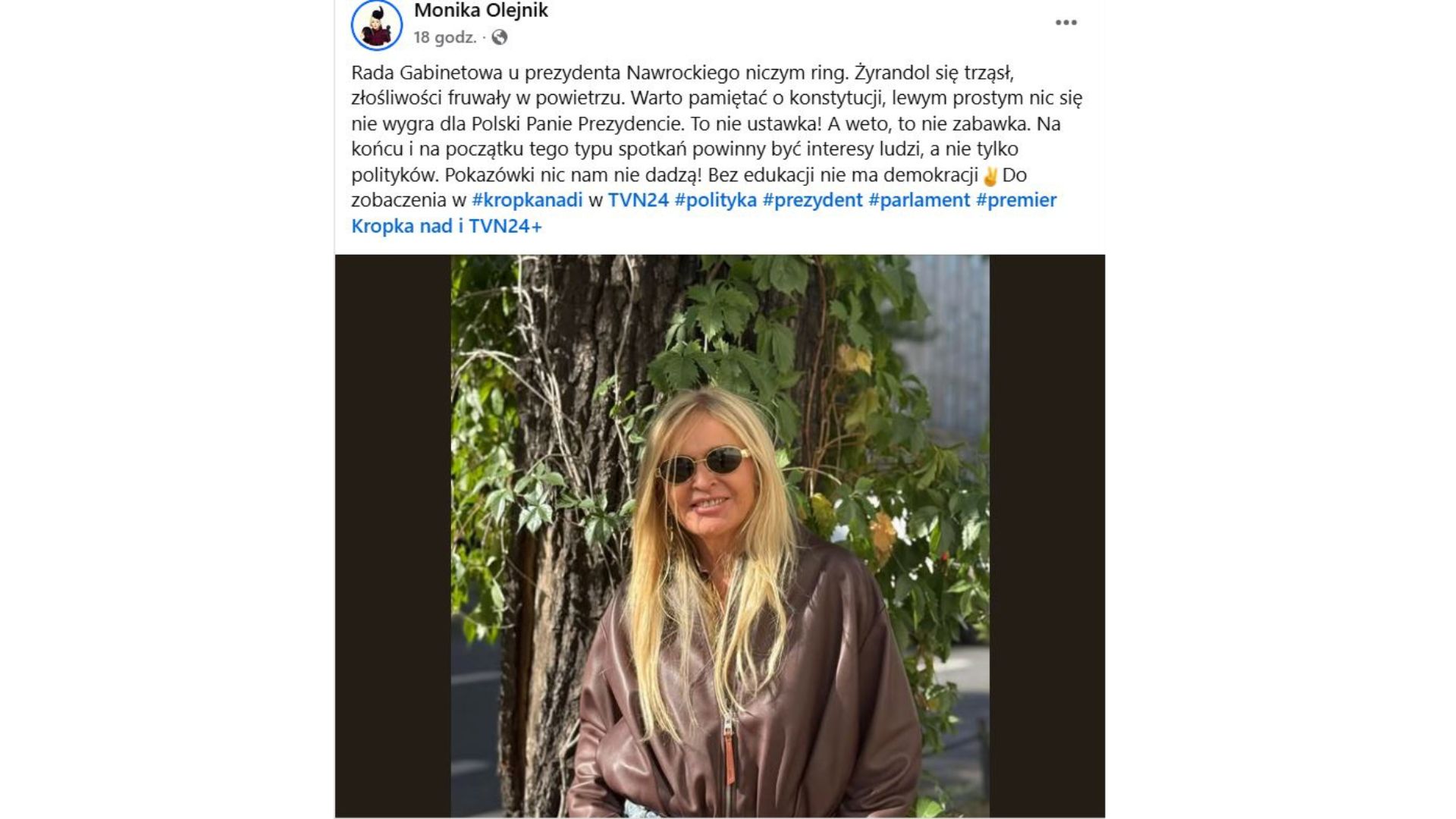The image size is (1456, 819).
Task: Open the TVN24 page link
Action: pyautogui.click(x=639, y=200)
